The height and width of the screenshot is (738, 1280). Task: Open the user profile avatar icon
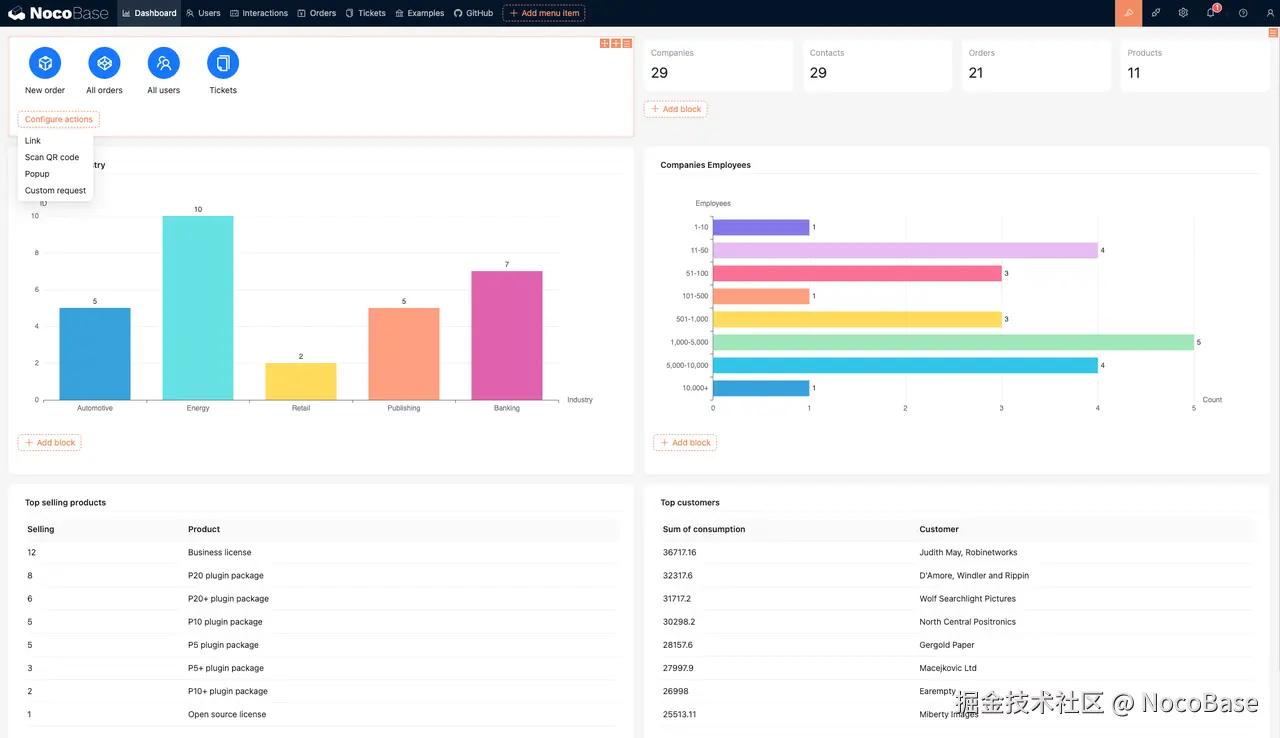tap(1270, 13)
